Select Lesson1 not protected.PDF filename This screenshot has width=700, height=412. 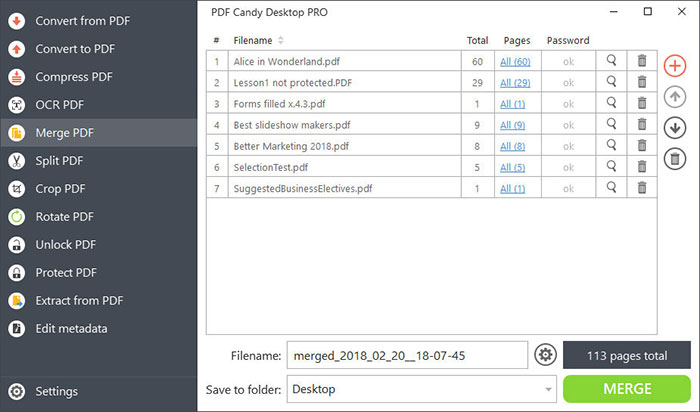point(293,83)
